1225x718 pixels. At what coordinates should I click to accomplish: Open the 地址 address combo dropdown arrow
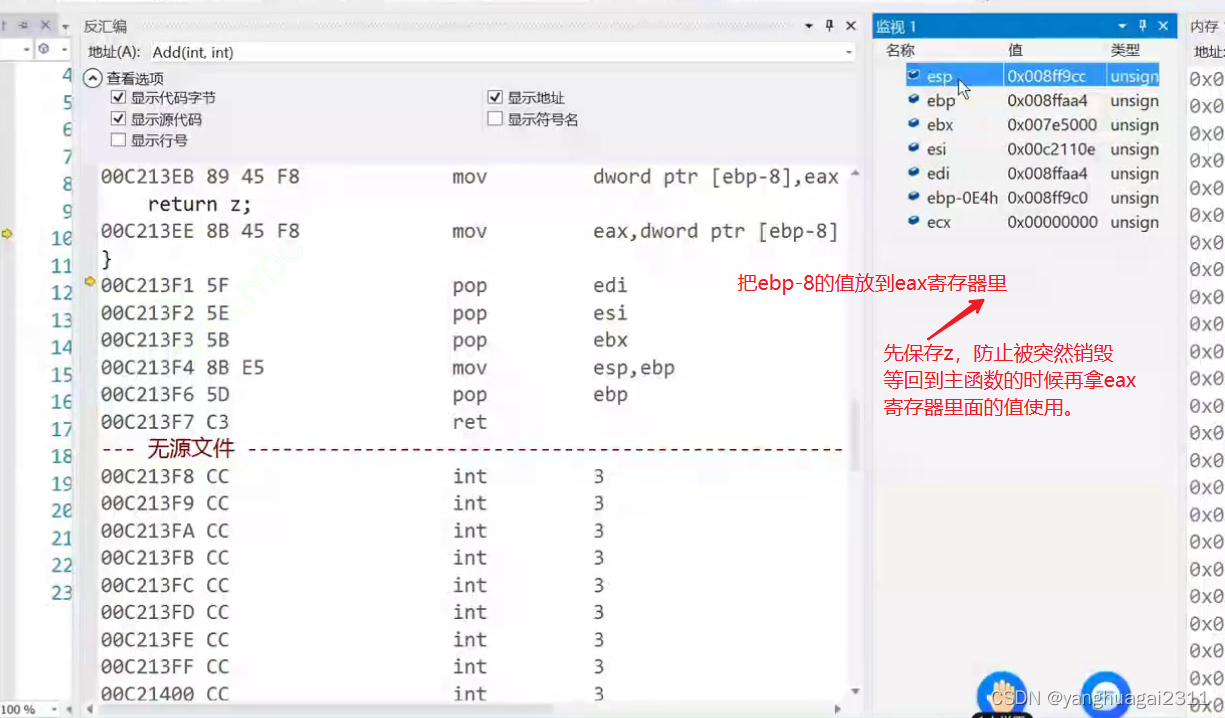[x=849, y=52]
